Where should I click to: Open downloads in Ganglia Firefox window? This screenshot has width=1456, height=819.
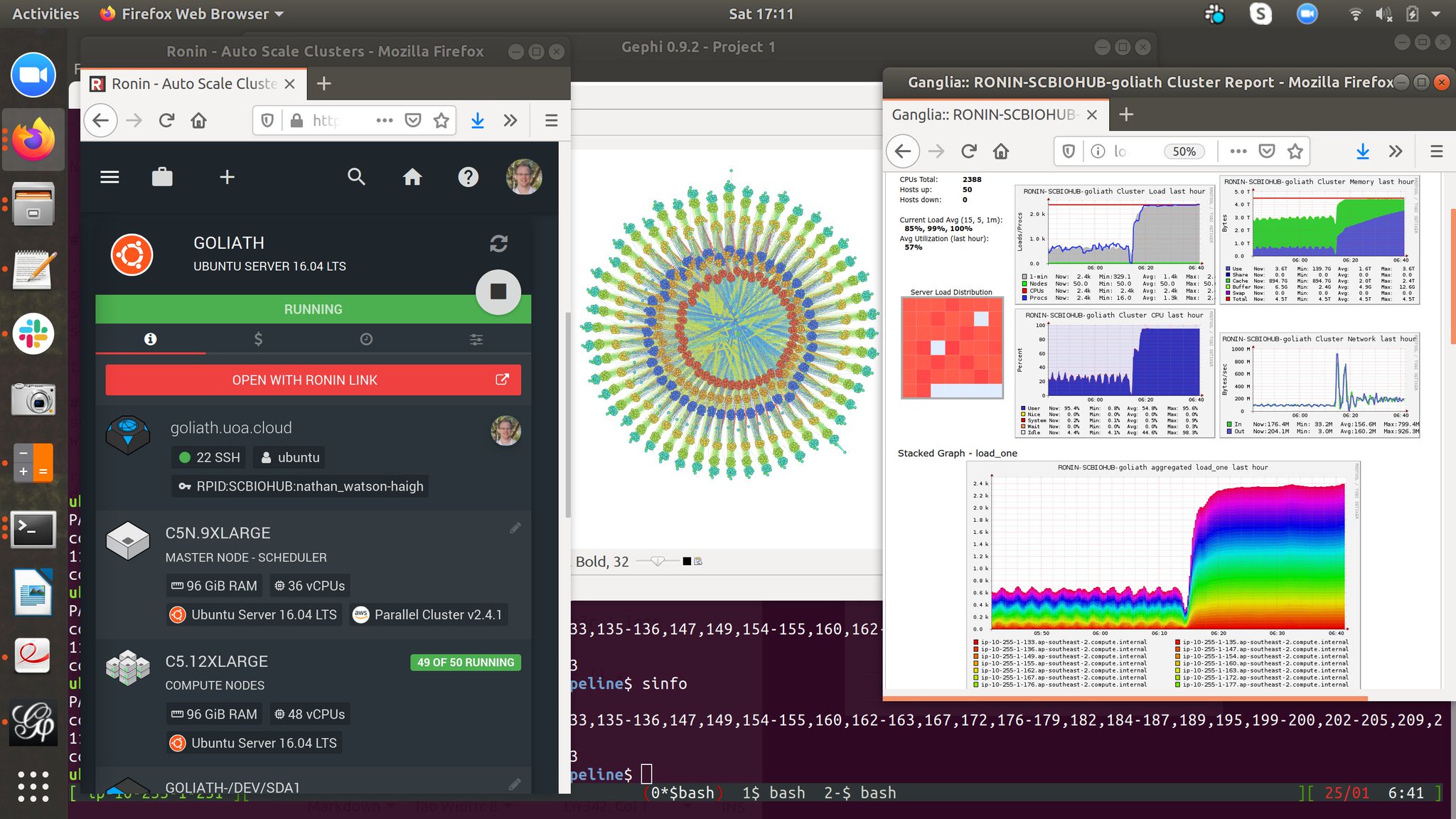[x=1363, y=151]
